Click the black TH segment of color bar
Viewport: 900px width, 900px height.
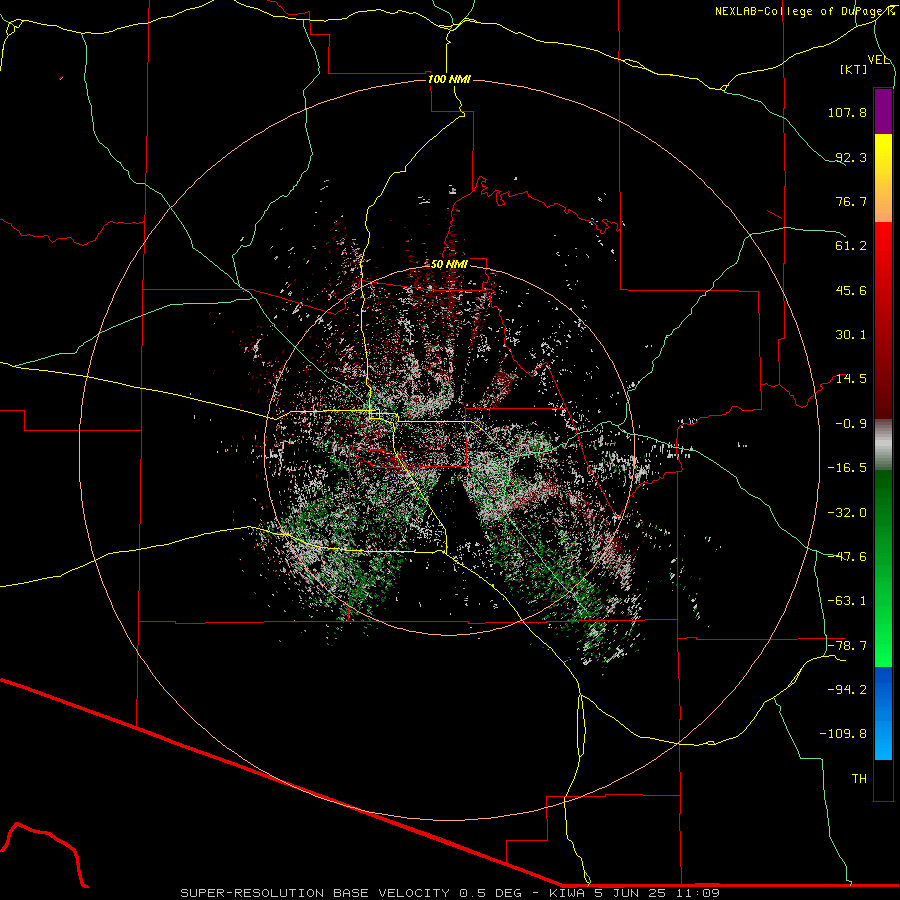(x=883, y=780)
